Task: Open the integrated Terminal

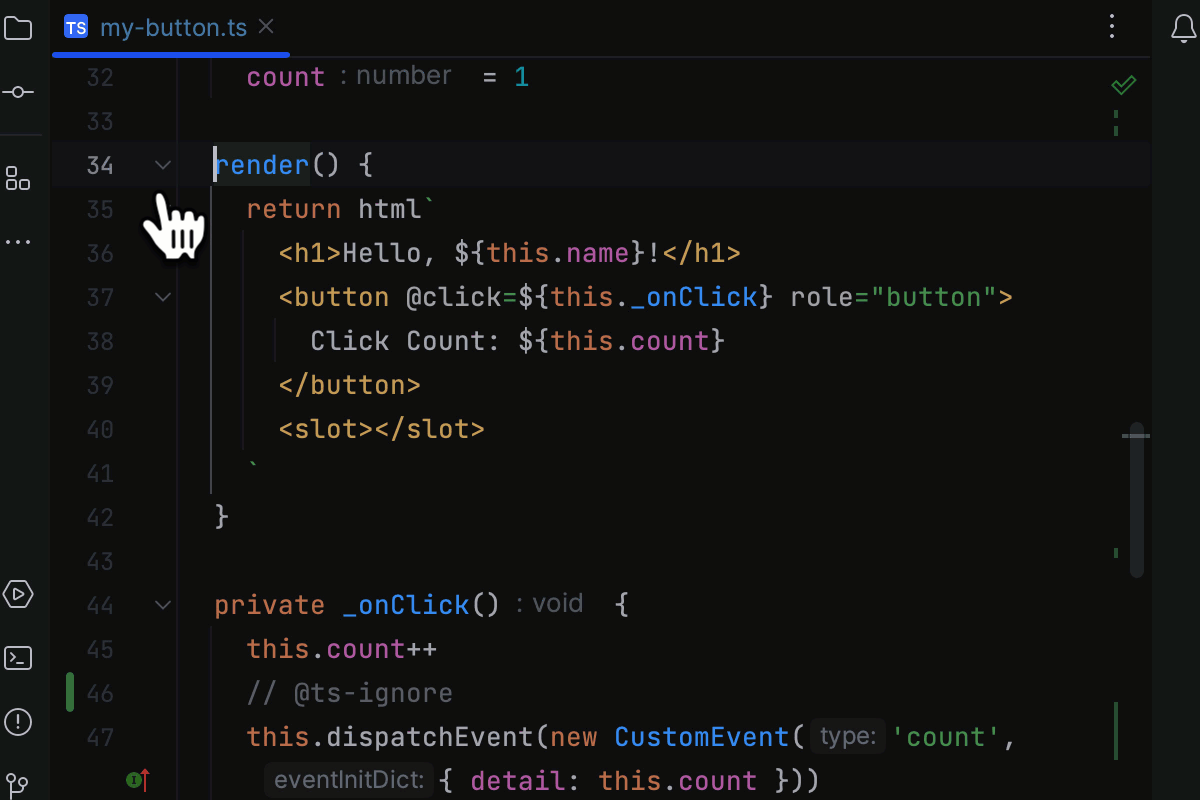Action: (19, 658)
